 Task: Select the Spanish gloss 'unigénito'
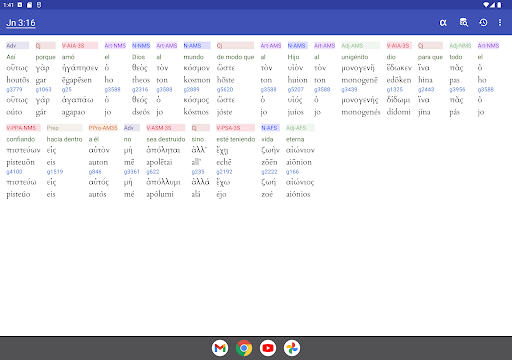(x=355, y=57)
